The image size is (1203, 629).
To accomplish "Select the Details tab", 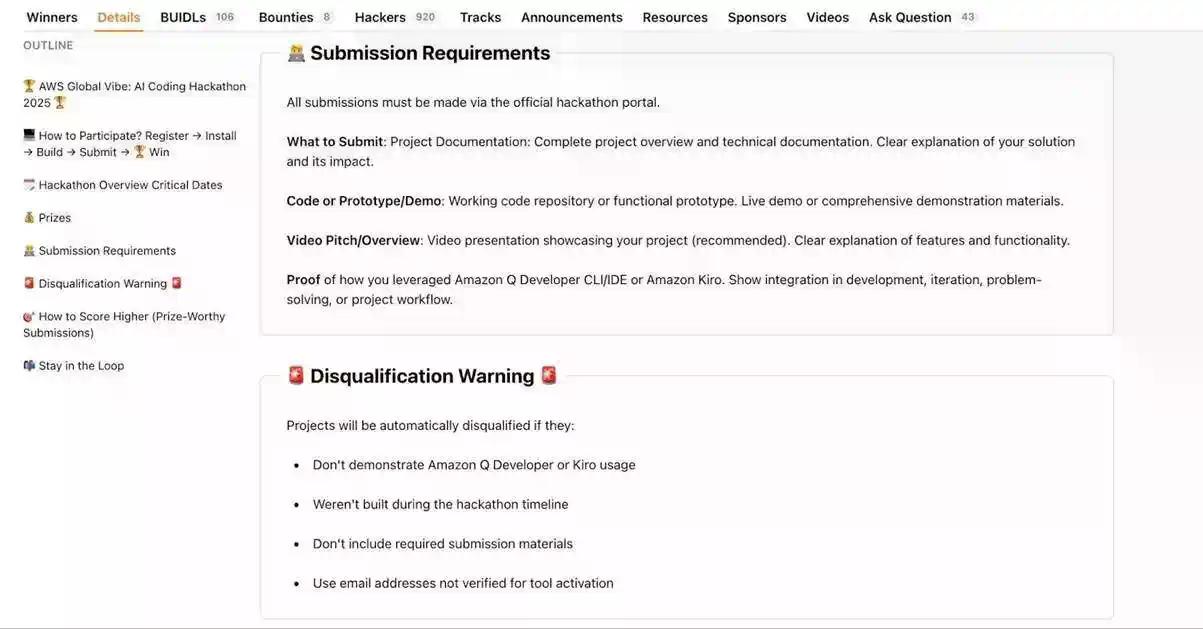I will pos(119,17).
